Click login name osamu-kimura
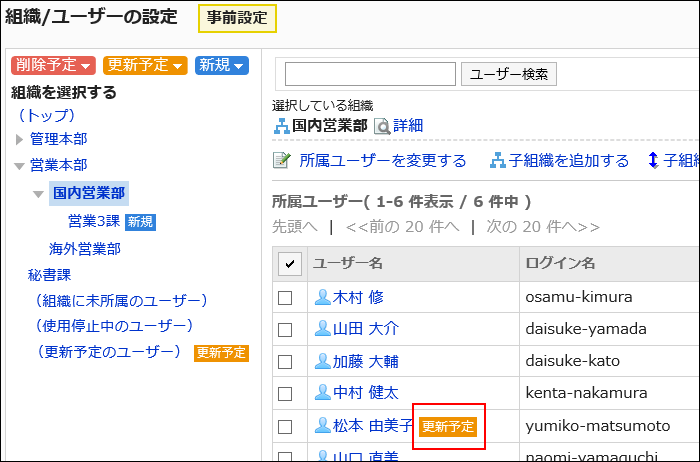 579,297
